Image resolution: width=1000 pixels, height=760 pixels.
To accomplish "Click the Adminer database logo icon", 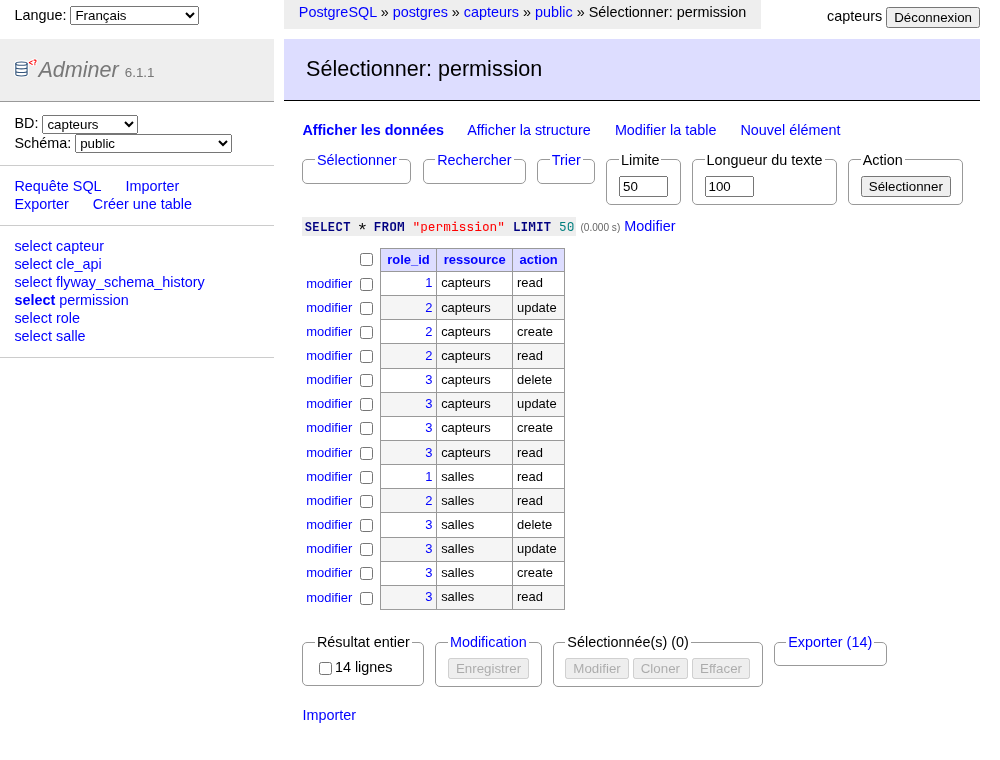I will pos(26,68).
